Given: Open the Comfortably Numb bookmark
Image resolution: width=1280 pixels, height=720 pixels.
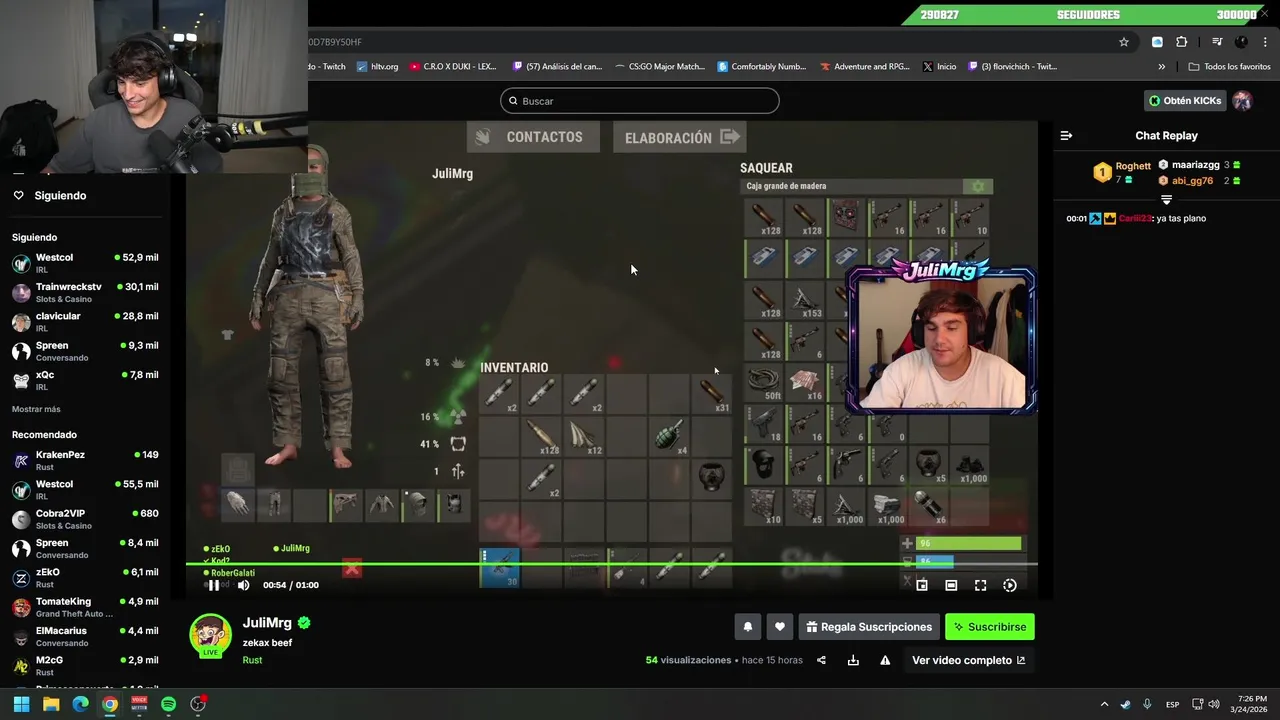Looking at the screenshot, I should pyautogui.click(x=761, y=67).
